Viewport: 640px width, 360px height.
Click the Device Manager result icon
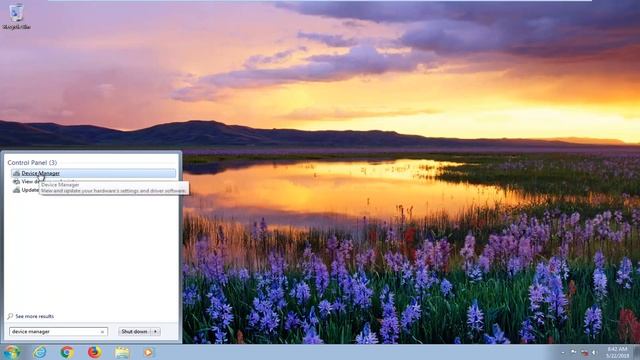[16, 173]
